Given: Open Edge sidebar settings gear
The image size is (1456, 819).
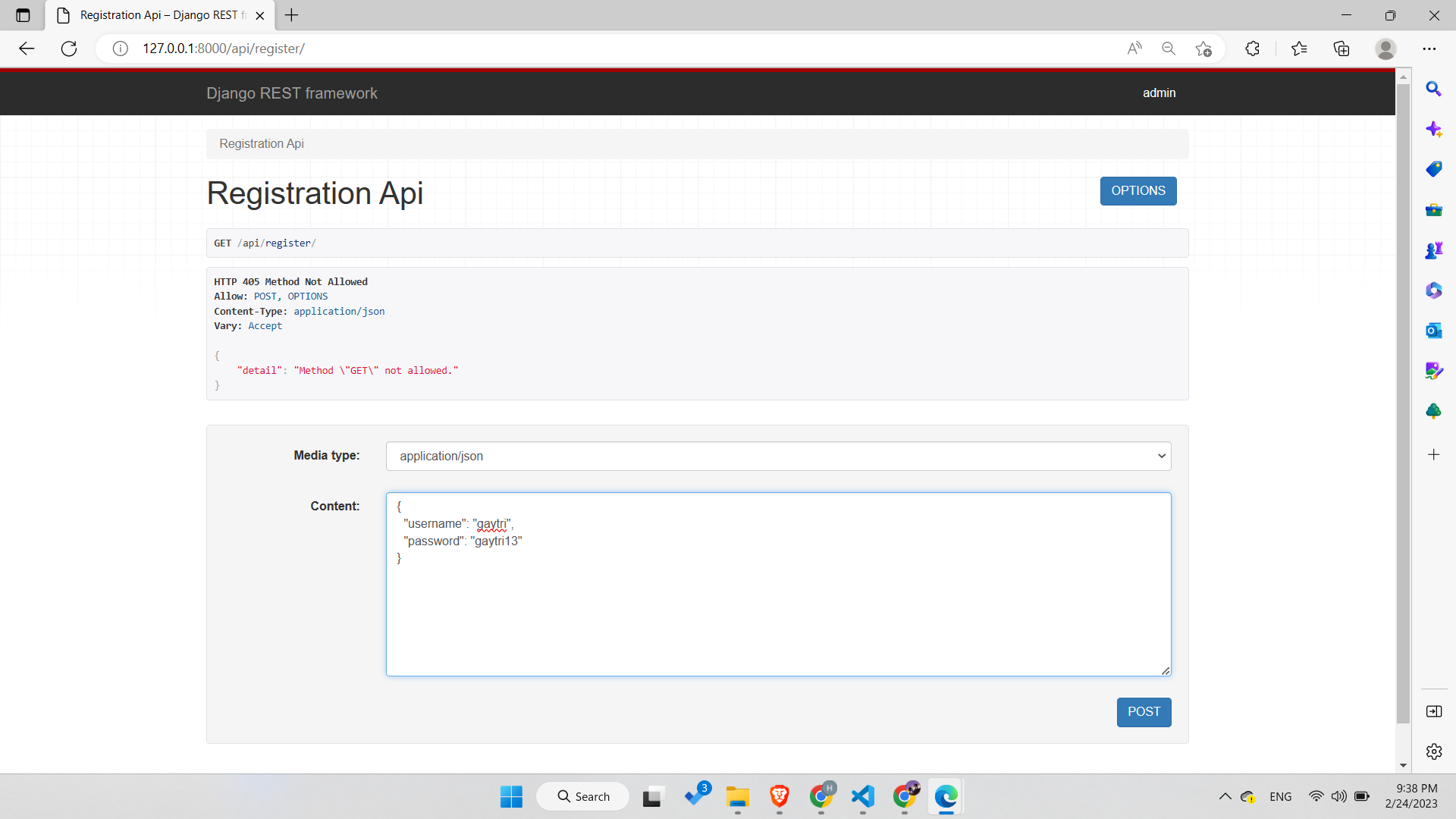Looking at the screenshot, I should click(x=1433, y=752).
